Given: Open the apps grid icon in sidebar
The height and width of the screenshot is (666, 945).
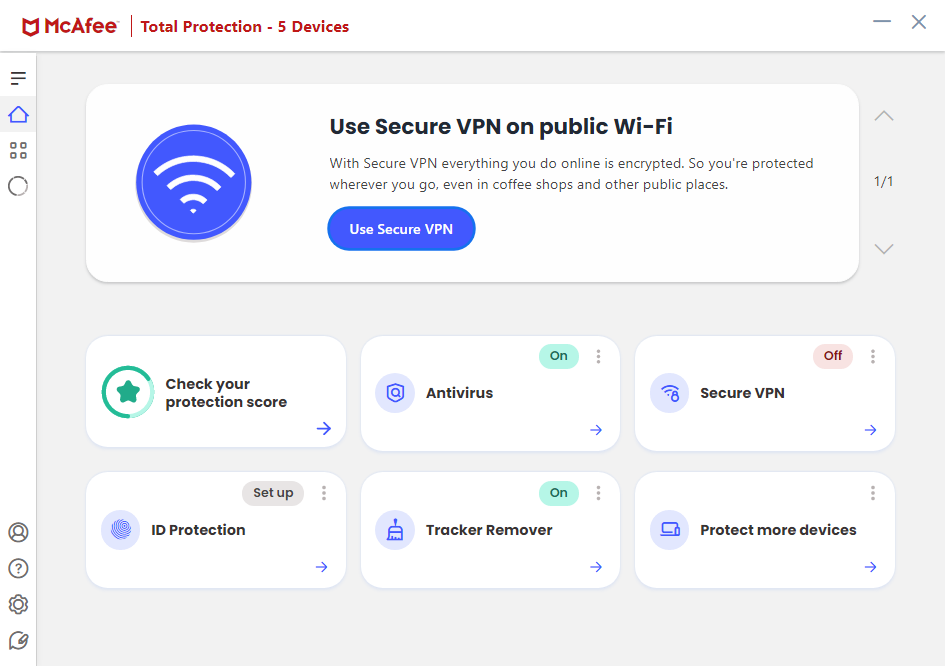Looking at the screenshot, I should [x=18, y=150].
